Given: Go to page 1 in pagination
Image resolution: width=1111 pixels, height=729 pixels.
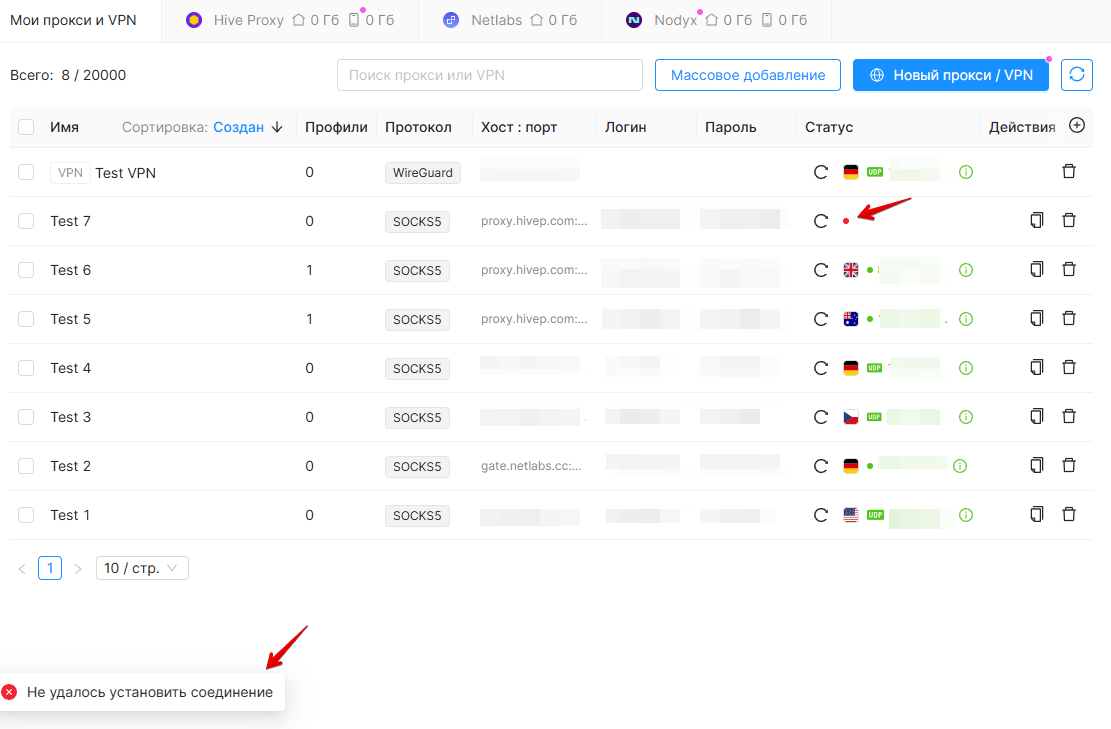Looking at the screenshot, I should 50,568.
